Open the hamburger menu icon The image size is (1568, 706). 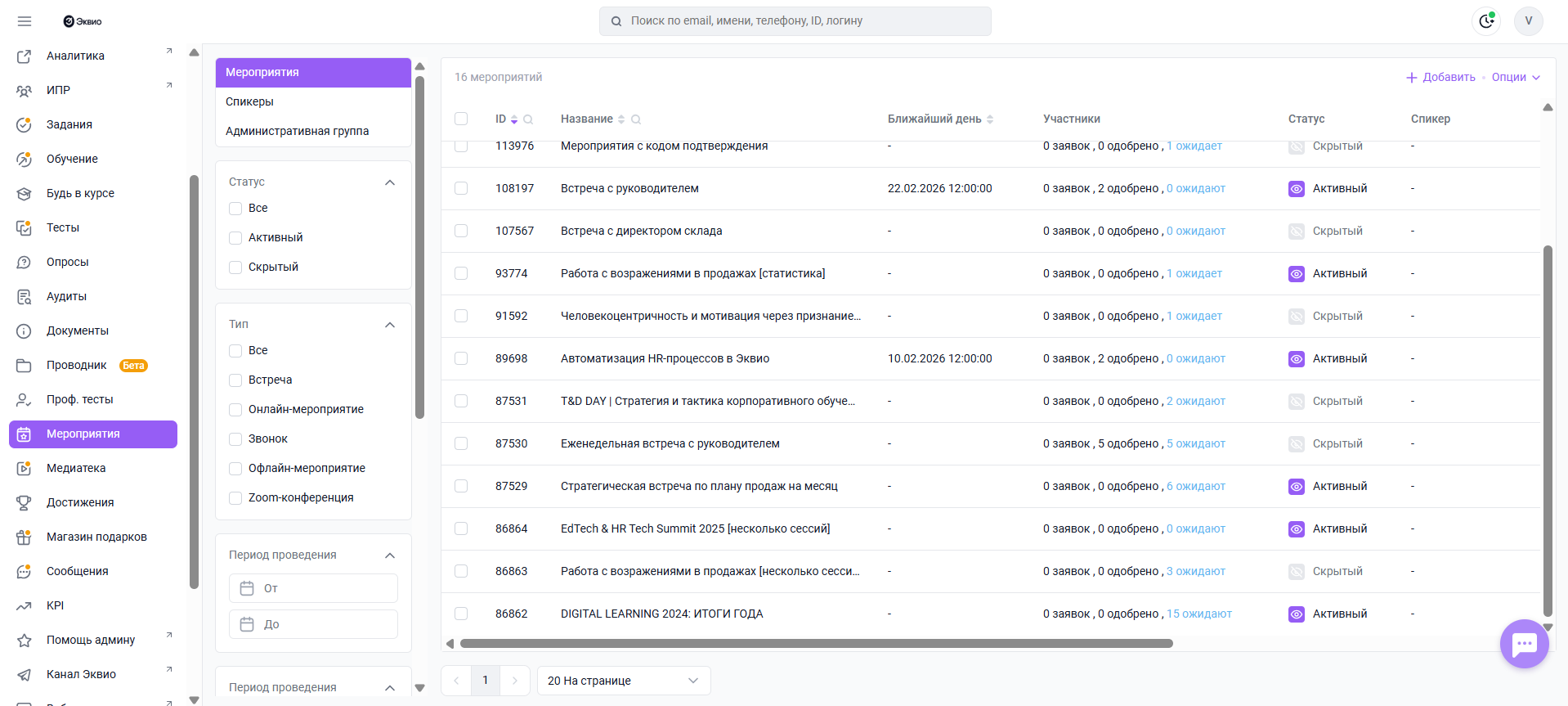(25, 21)
